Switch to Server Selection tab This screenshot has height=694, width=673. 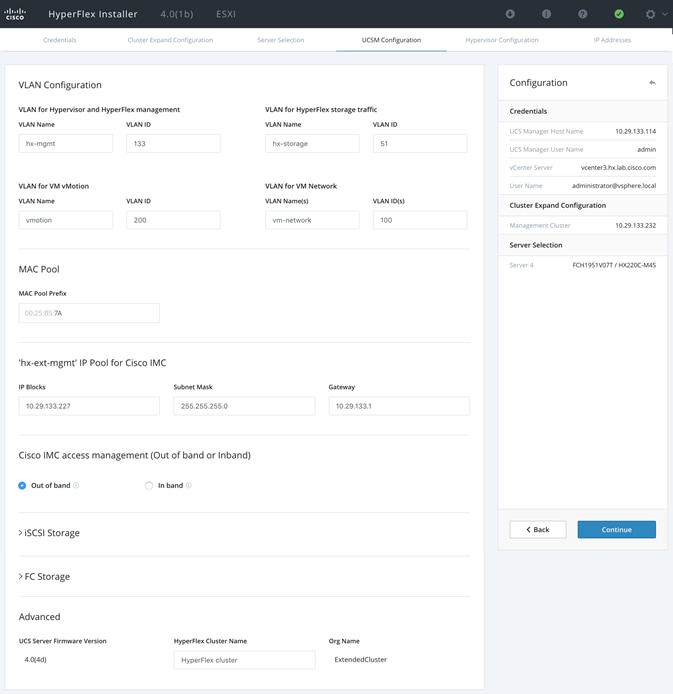tap(281, 40)
